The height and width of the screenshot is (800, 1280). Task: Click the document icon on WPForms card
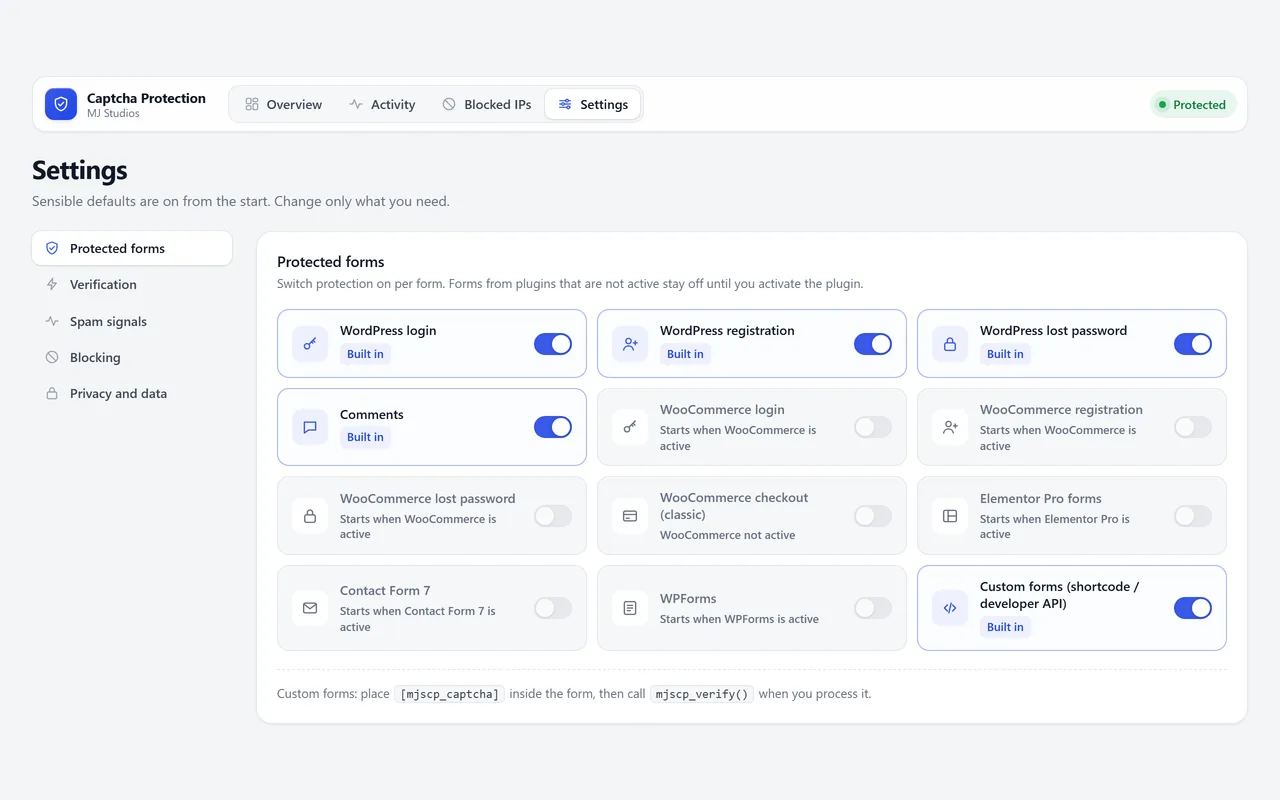(x=630, y=608)
